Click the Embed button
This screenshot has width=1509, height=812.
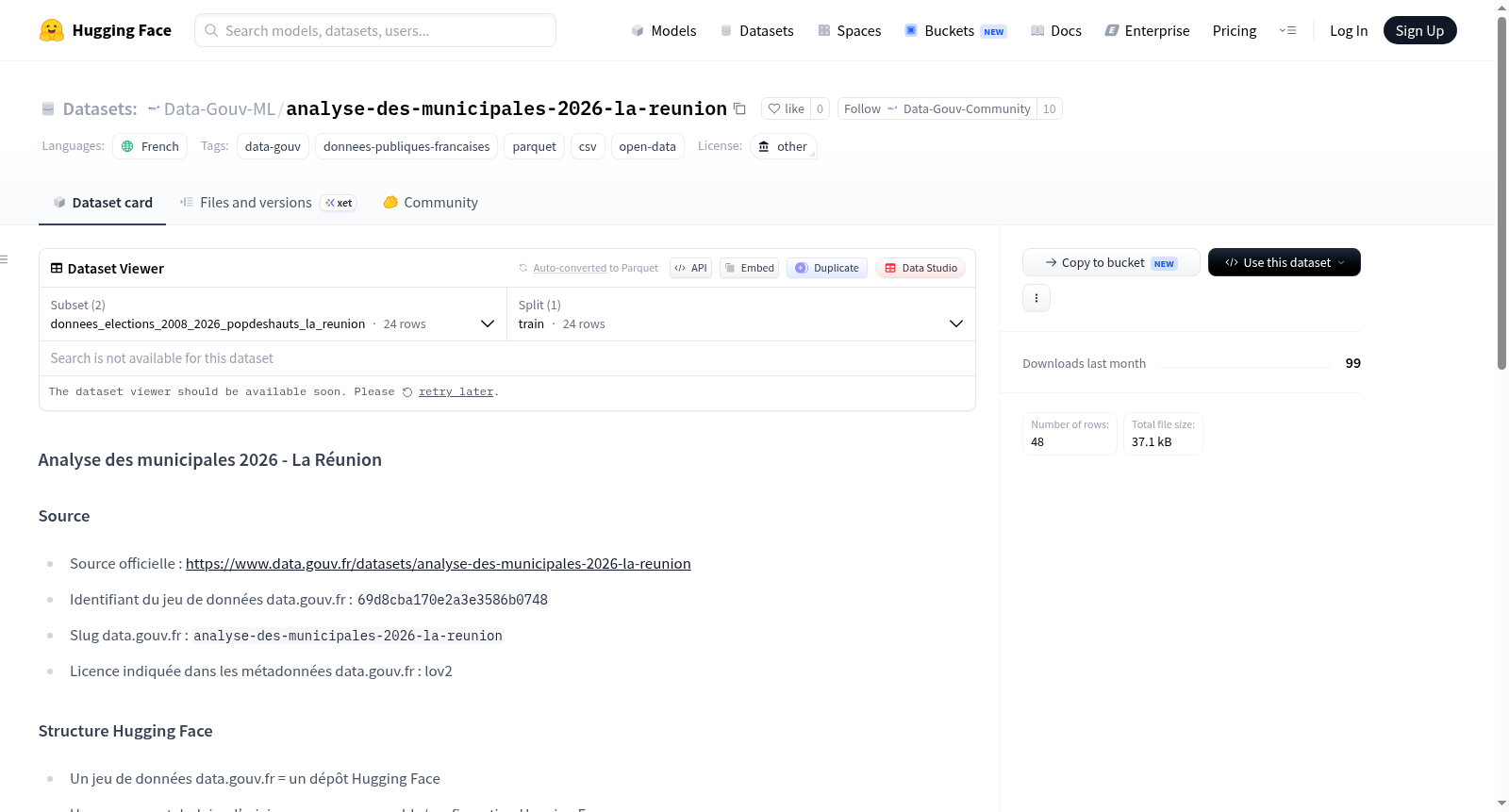pos(749,268)
